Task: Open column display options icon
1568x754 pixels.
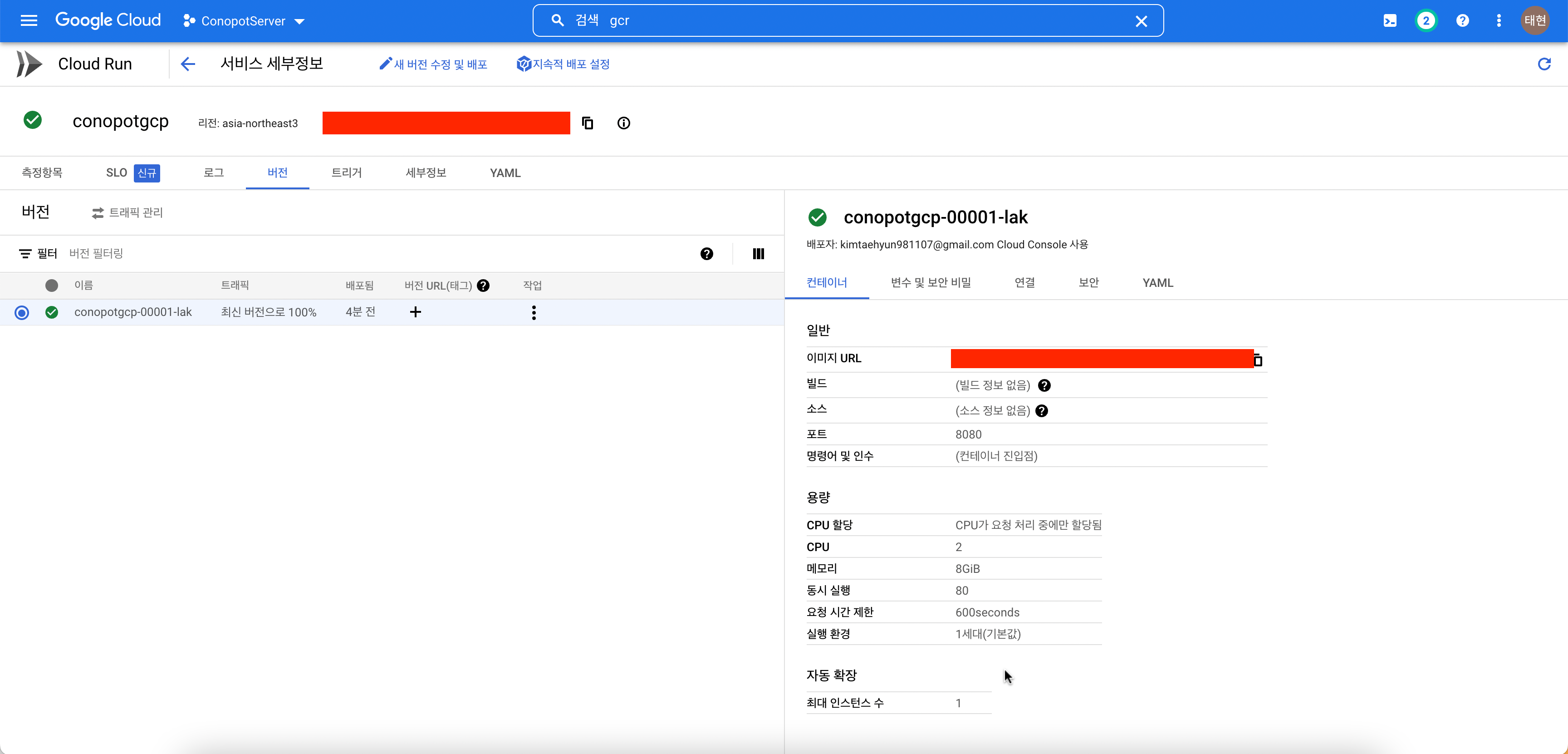Action: pyautogui.click(x=758, y=254)
